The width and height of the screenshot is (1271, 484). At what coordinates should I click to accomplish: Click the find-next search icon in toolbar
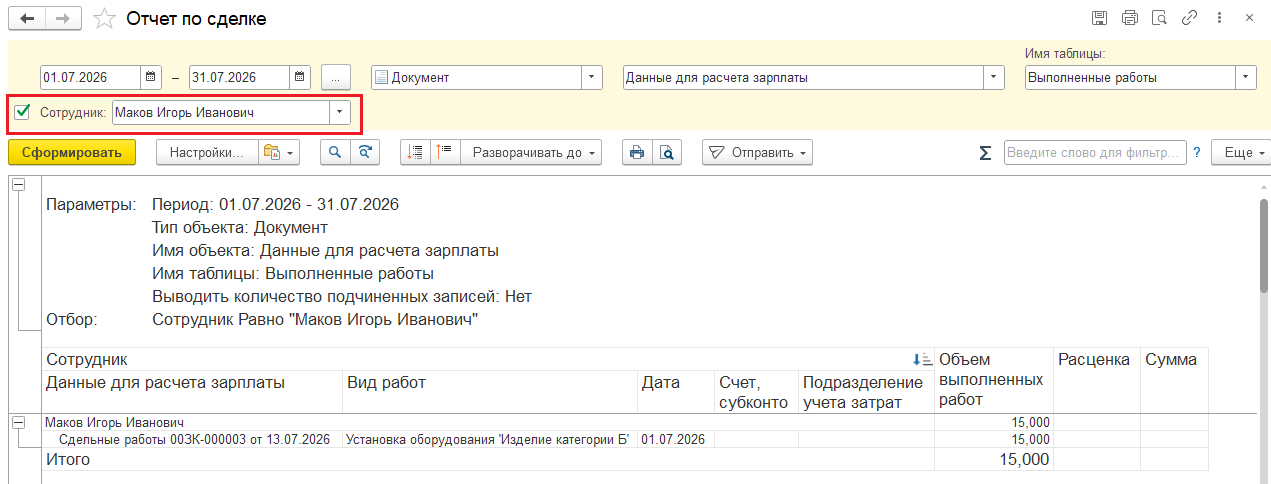pyautogui.click(x=365, y=152)
